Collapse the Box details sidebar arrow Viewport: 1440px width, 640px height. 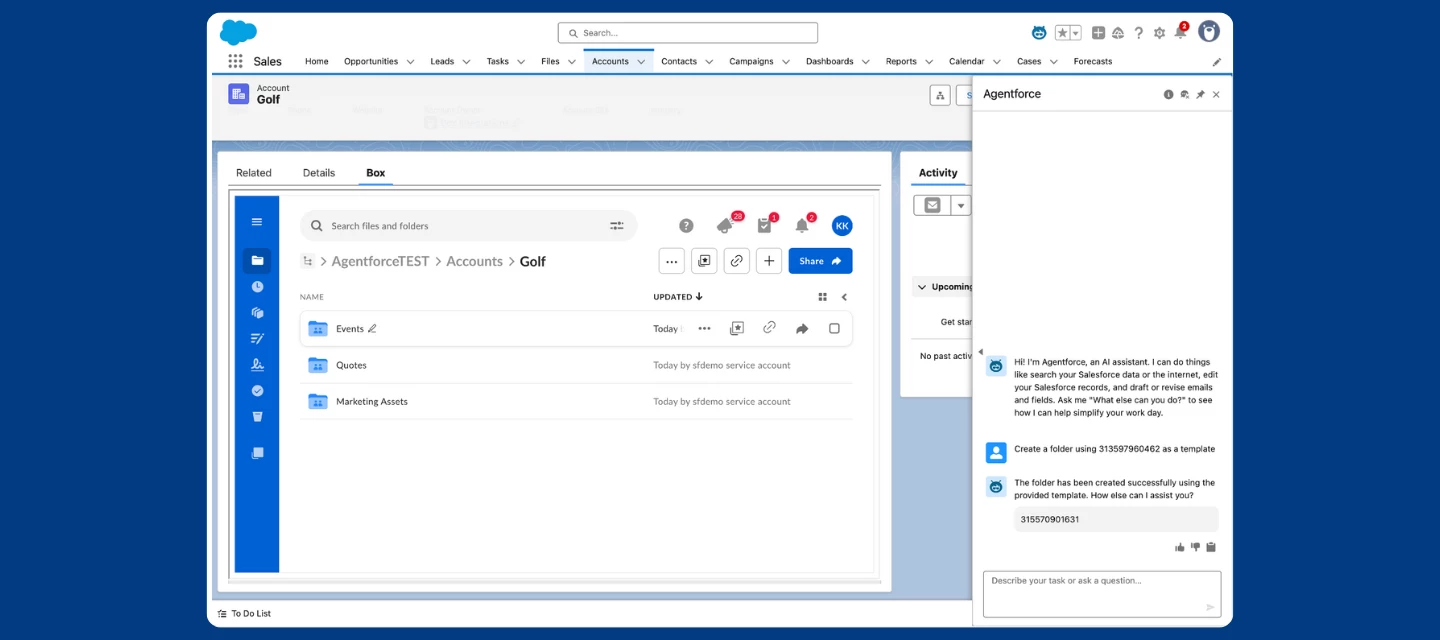tap(844, 297)
